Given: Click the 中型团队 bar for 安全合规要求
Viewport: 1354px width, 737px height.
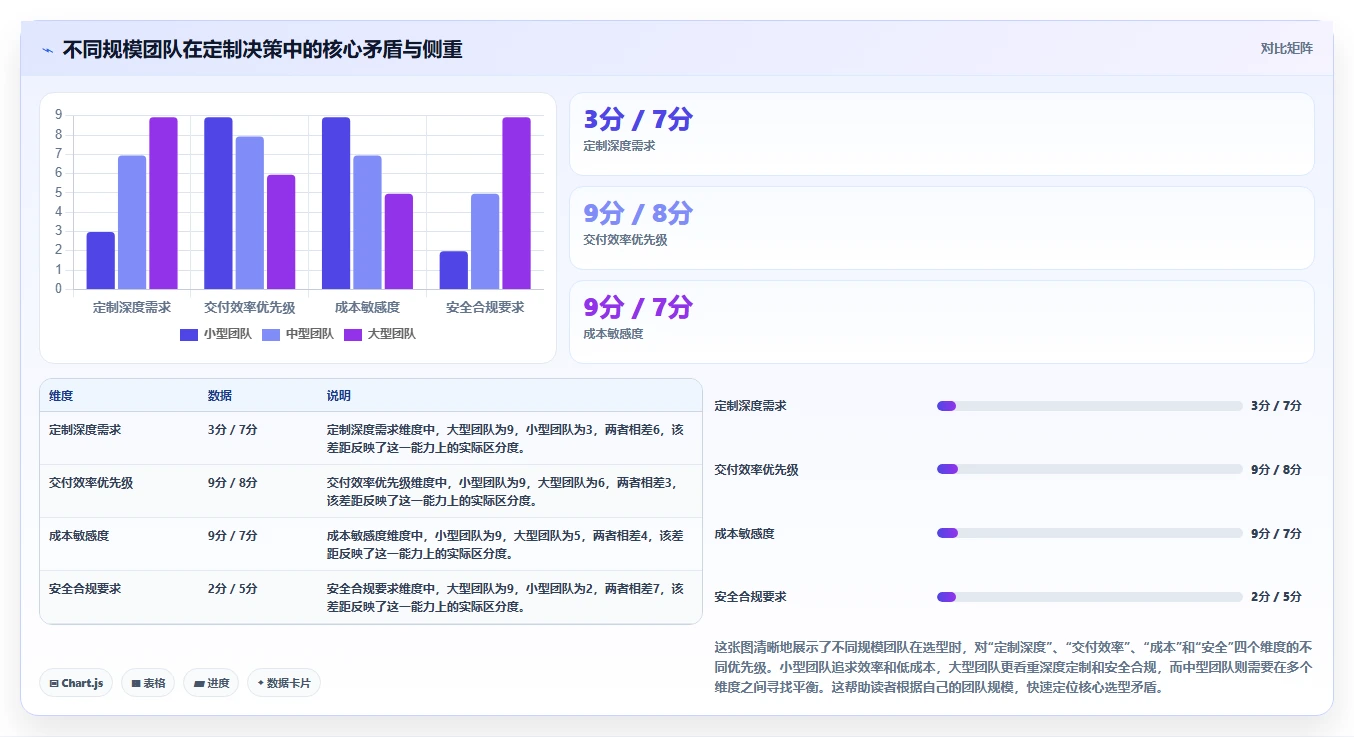Looking at the screenshot, I should click(x=485, y=242).
